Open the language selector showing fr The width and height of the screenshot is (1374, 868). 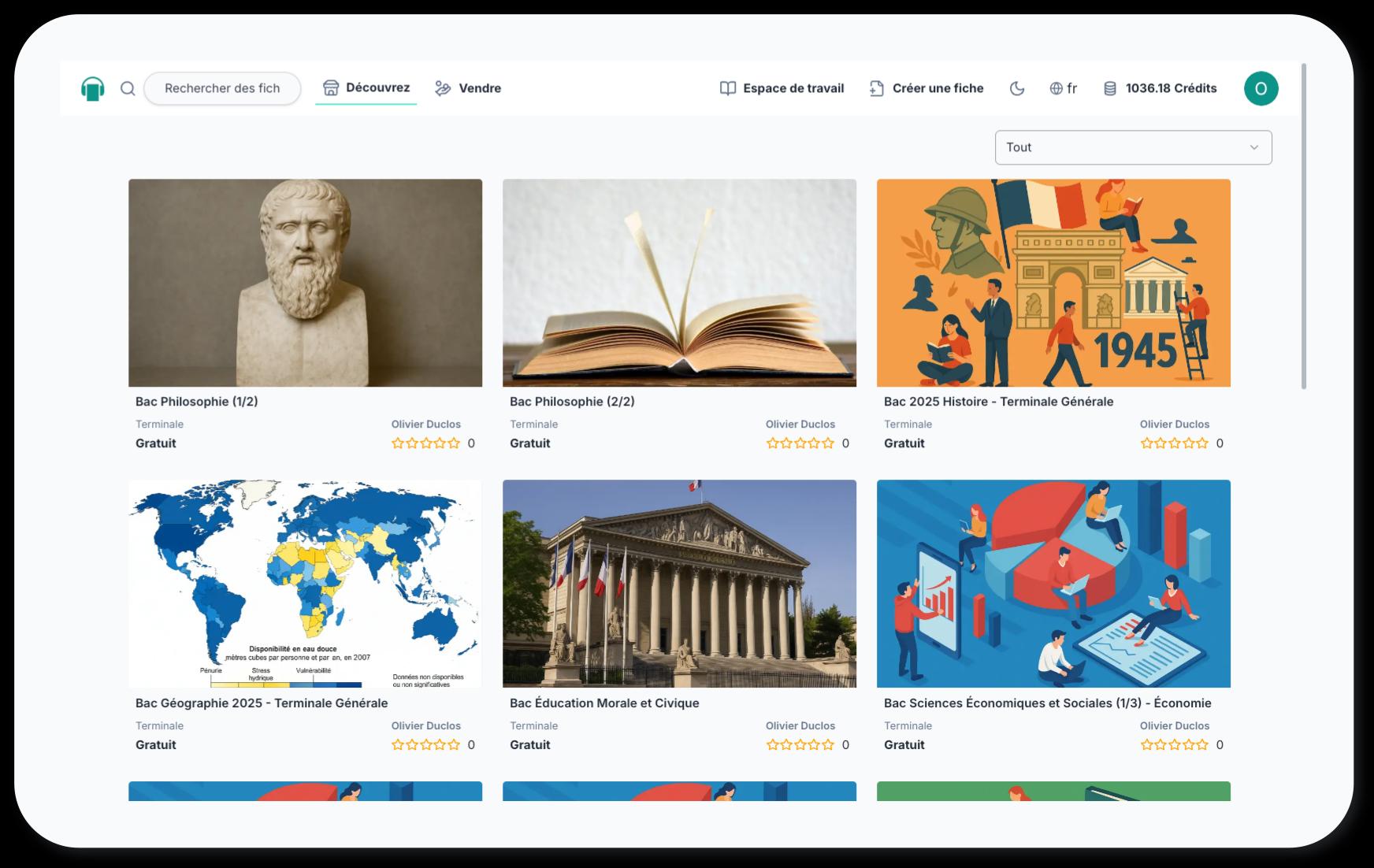(x=1064, y=88)
